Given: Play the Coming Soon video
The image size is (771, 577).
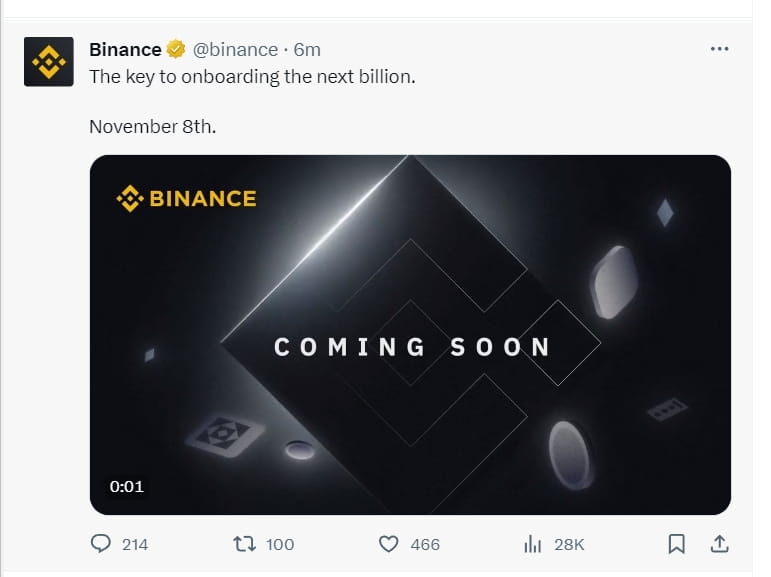Looking at the screenshot, I should point(410,335).
